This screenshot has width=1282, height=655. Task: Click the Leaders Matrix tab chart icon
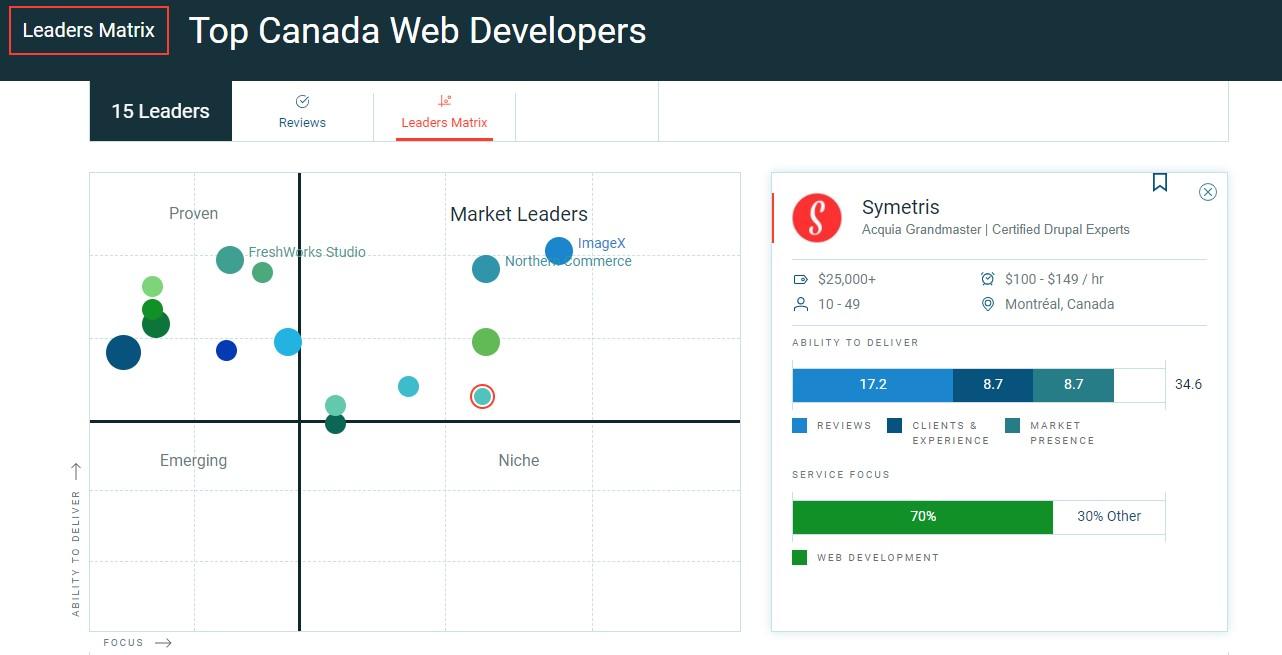tap(445, 101)
